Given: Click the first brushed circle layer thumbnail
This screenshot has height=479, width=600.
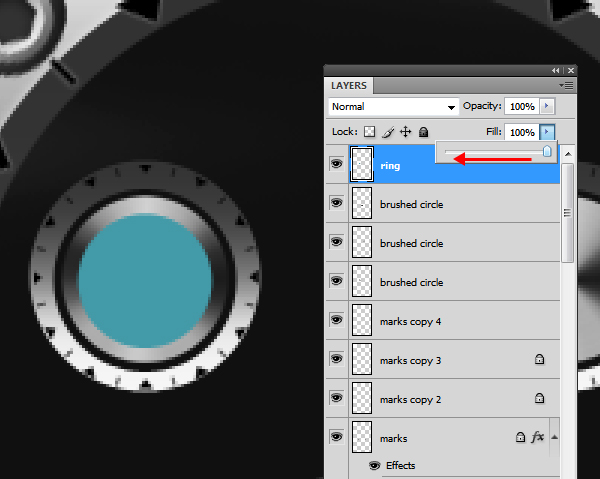Looking at the screenshot, I should pyautogui.click(x=362, y=203).
